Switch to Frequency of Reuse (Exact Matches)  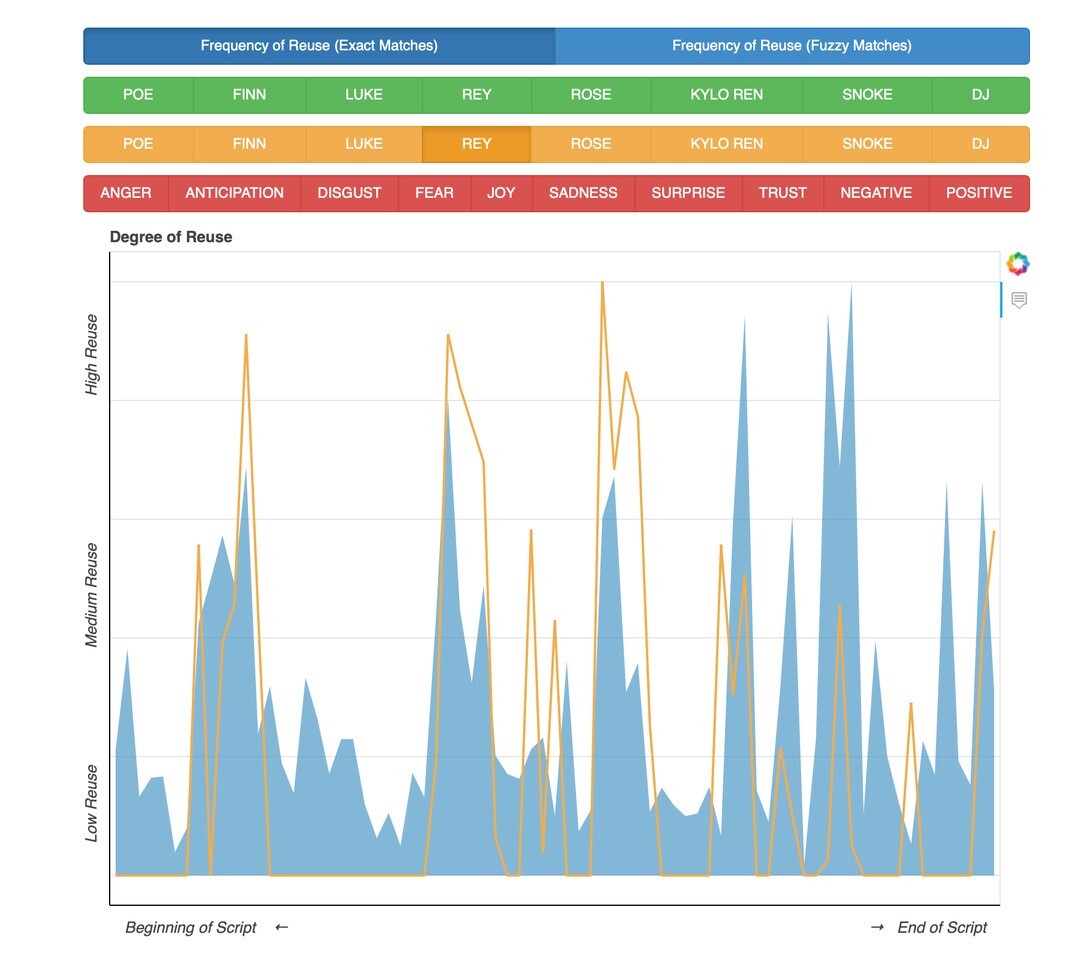click(319, 46)
